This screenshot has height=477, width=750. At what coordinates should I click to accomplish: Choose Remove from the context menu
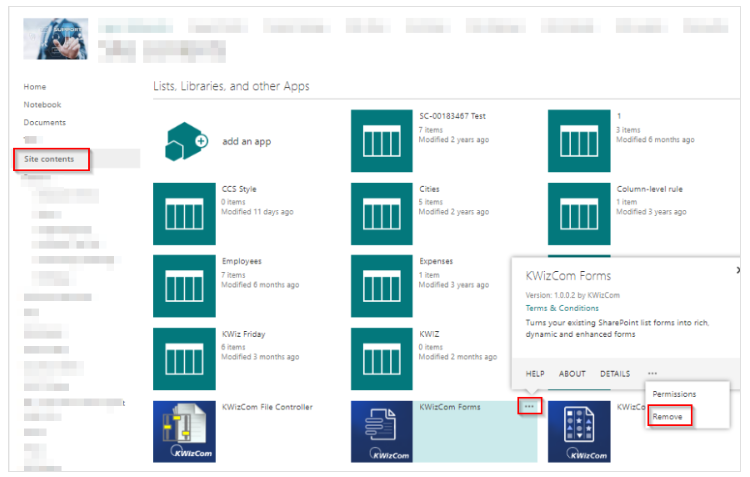(x=667, y=417)
